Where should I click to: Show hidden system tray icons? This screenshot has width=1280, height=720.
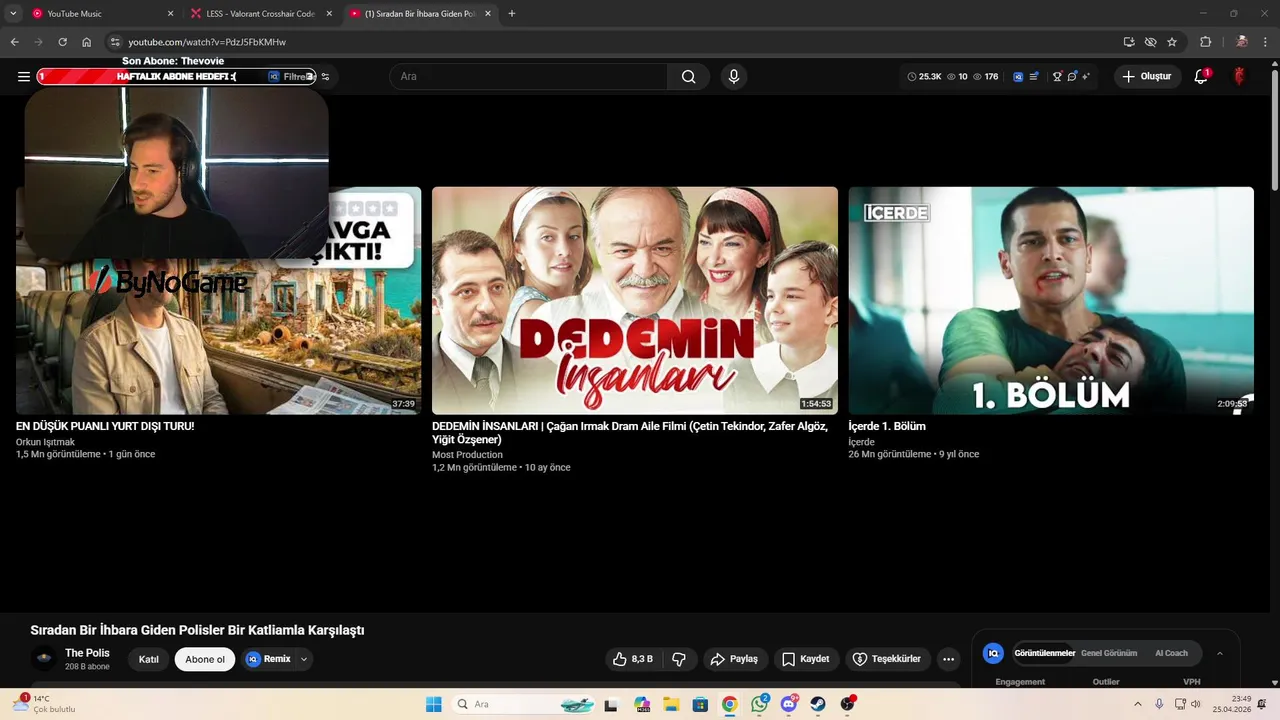click(1137, 704)
